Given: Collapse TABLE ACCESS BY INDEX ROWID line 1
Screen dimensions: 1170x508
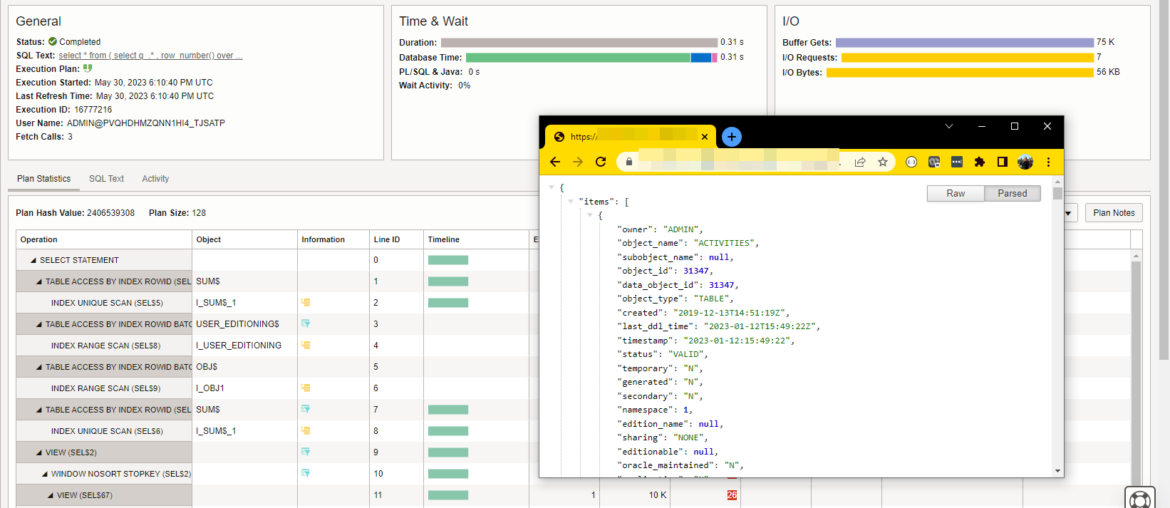Looking at the screenshot, I should tap(40, 281).
